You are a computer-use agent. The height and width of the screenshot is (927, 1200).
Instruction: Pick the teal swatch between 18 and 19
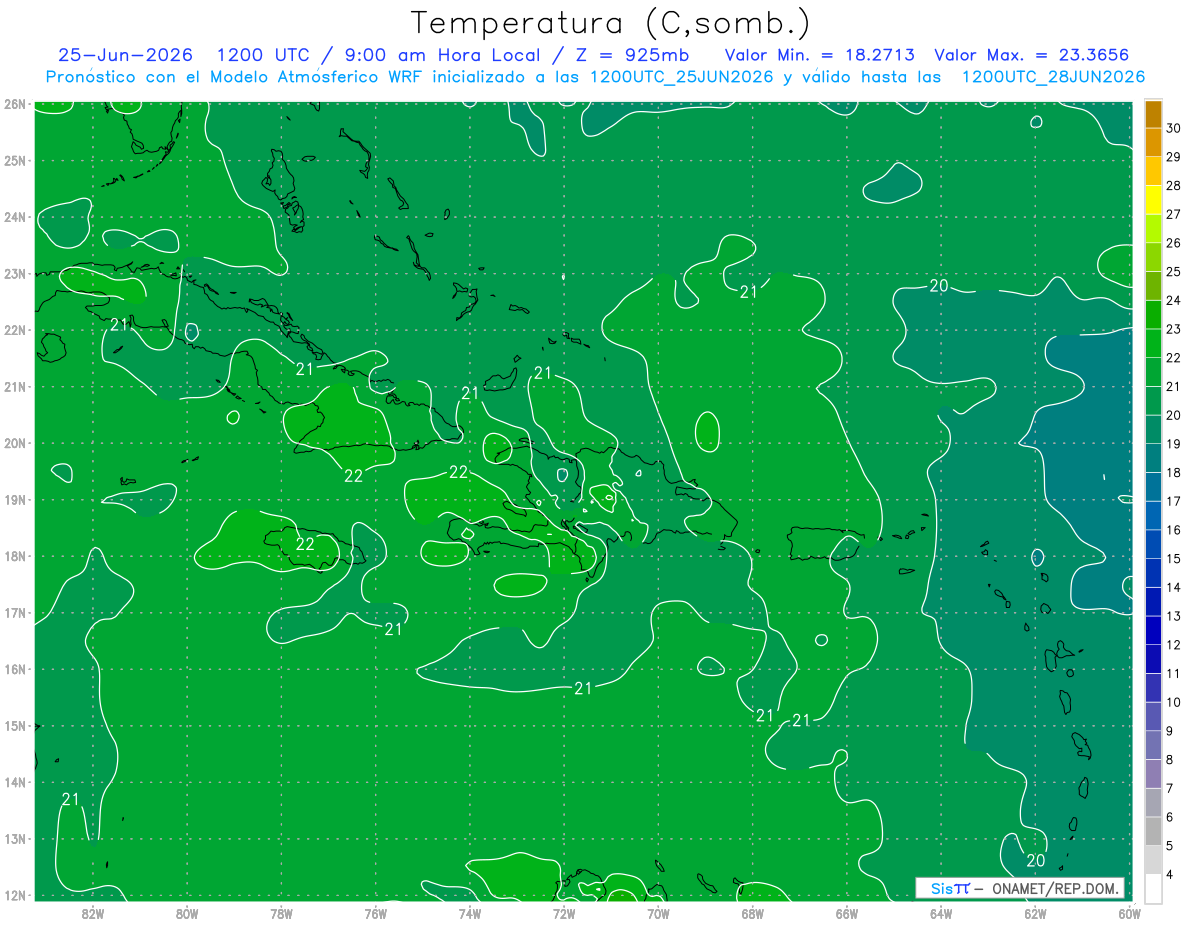coord(1153,458)
